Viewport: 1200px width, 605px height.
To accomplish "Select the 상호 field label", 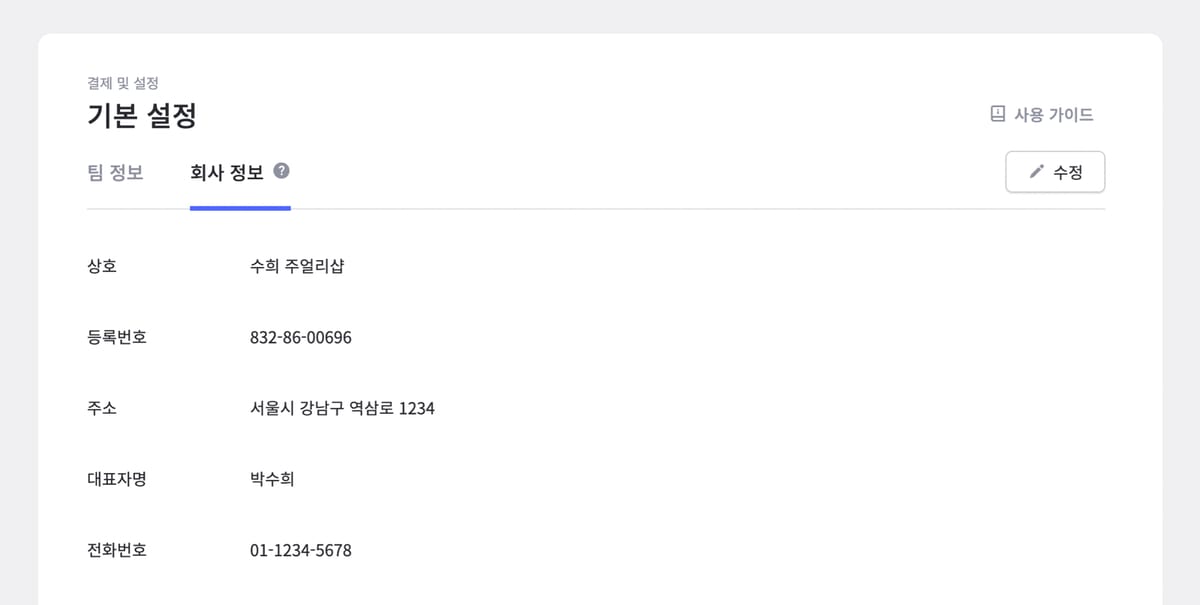I will tap(99, 265).
